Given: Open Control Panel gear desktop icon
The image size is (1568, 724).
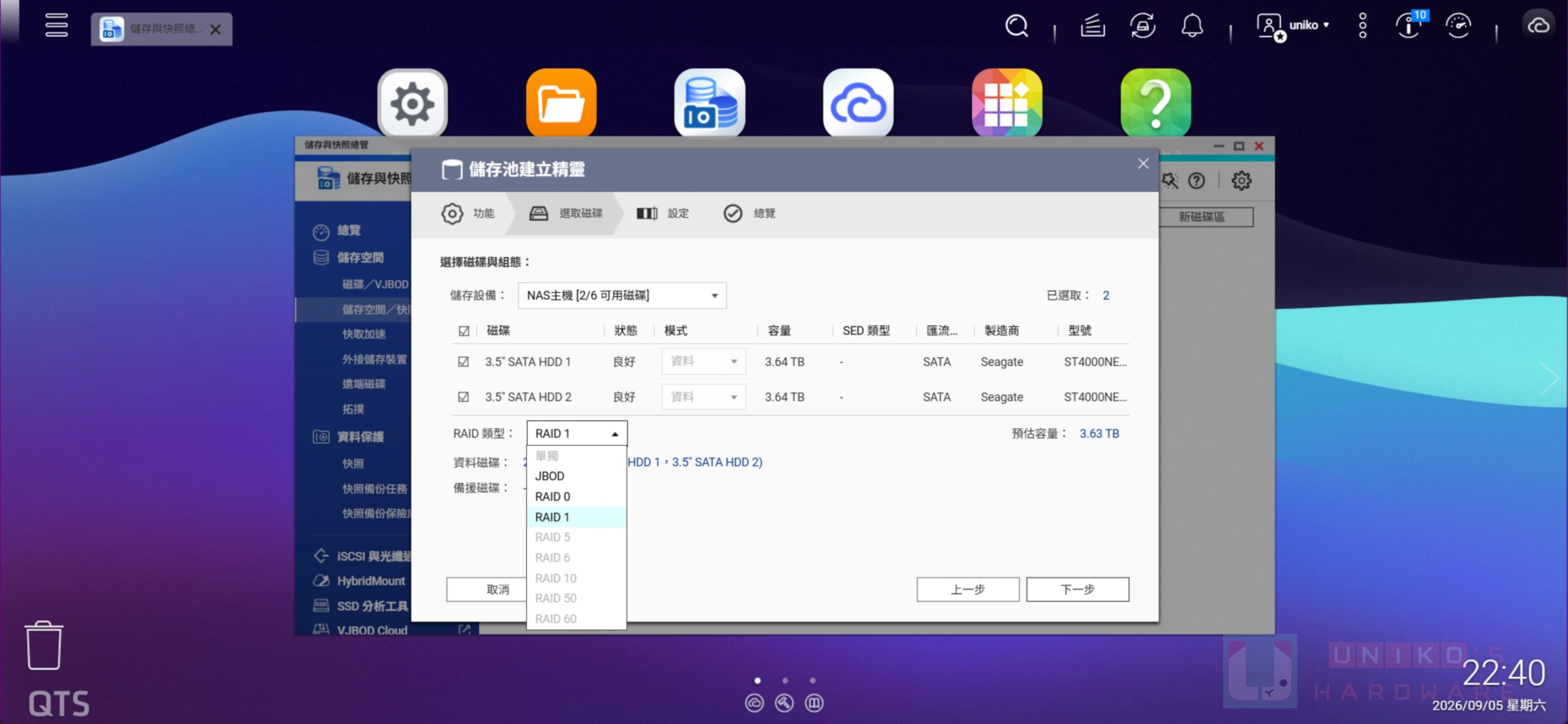Looking at the screenshot, I should pos(412,103).
